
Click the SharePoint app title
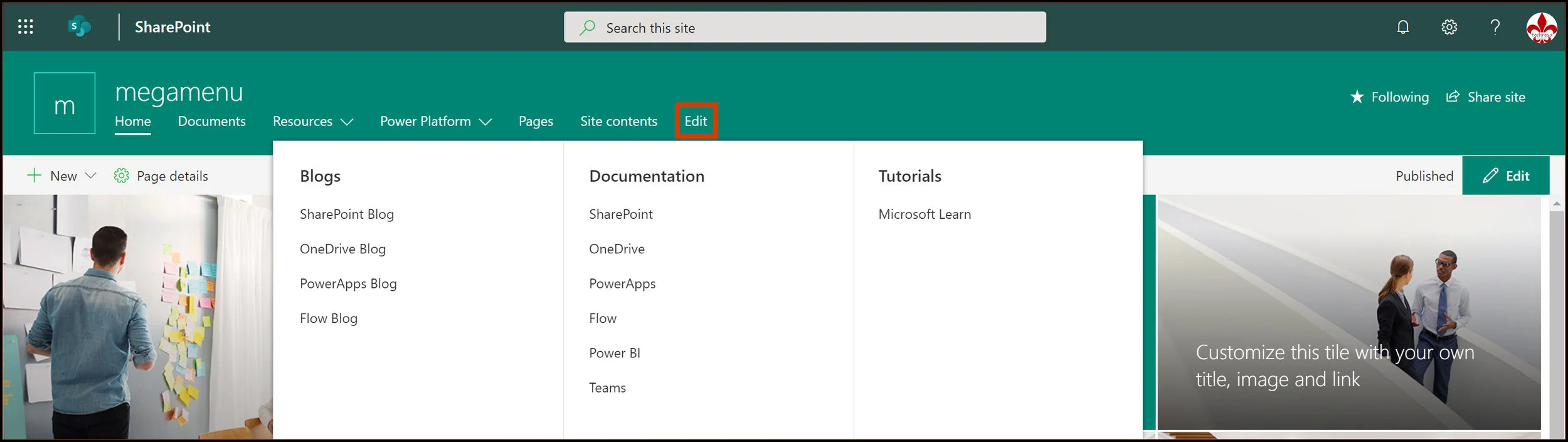[172, 27]
